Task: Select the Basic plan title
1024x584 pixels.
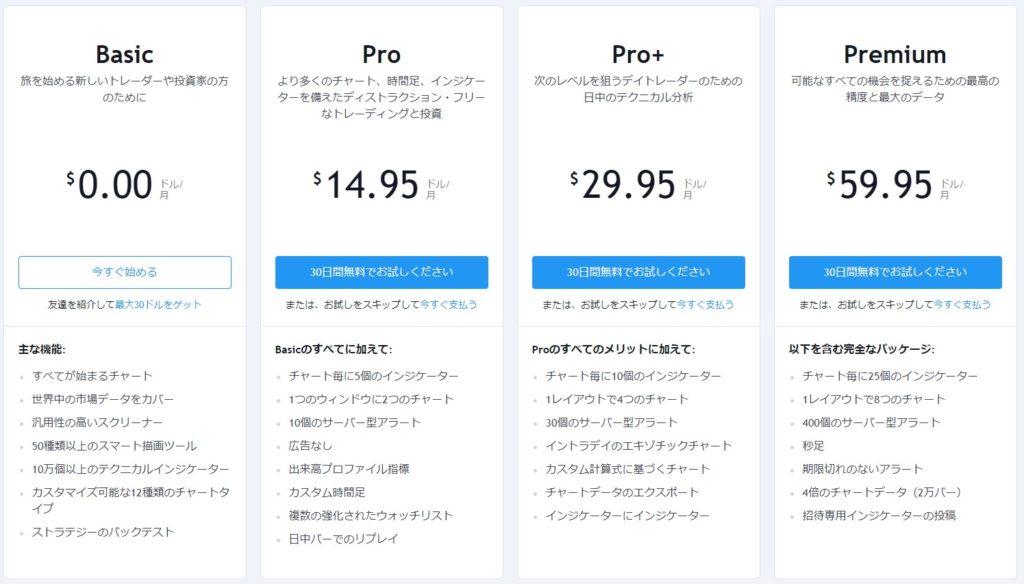Action: click(x=125, y=54)
